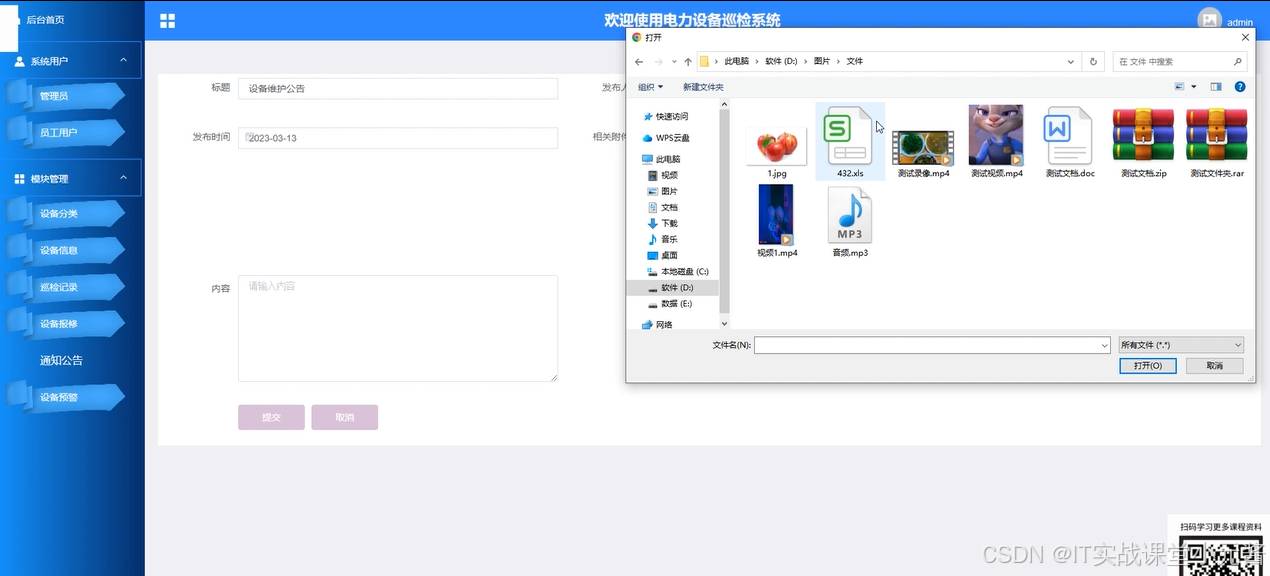The height and width of the screenshot is (576, 1270).
Task: Open help with the blue question mark icon
Action: [1240, 87]
